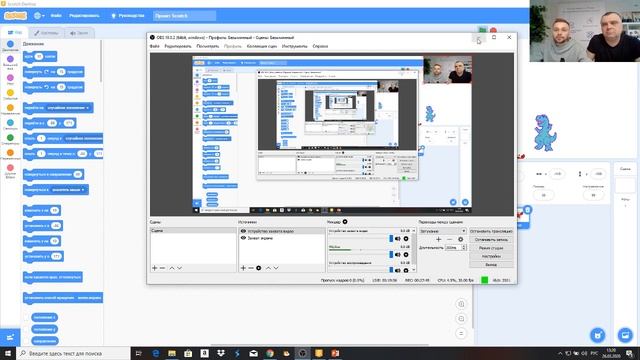The width and height of the screenshot is (640, 360).
Task: Move scene down in OBS scenes panel
Action: click(180, 268)
